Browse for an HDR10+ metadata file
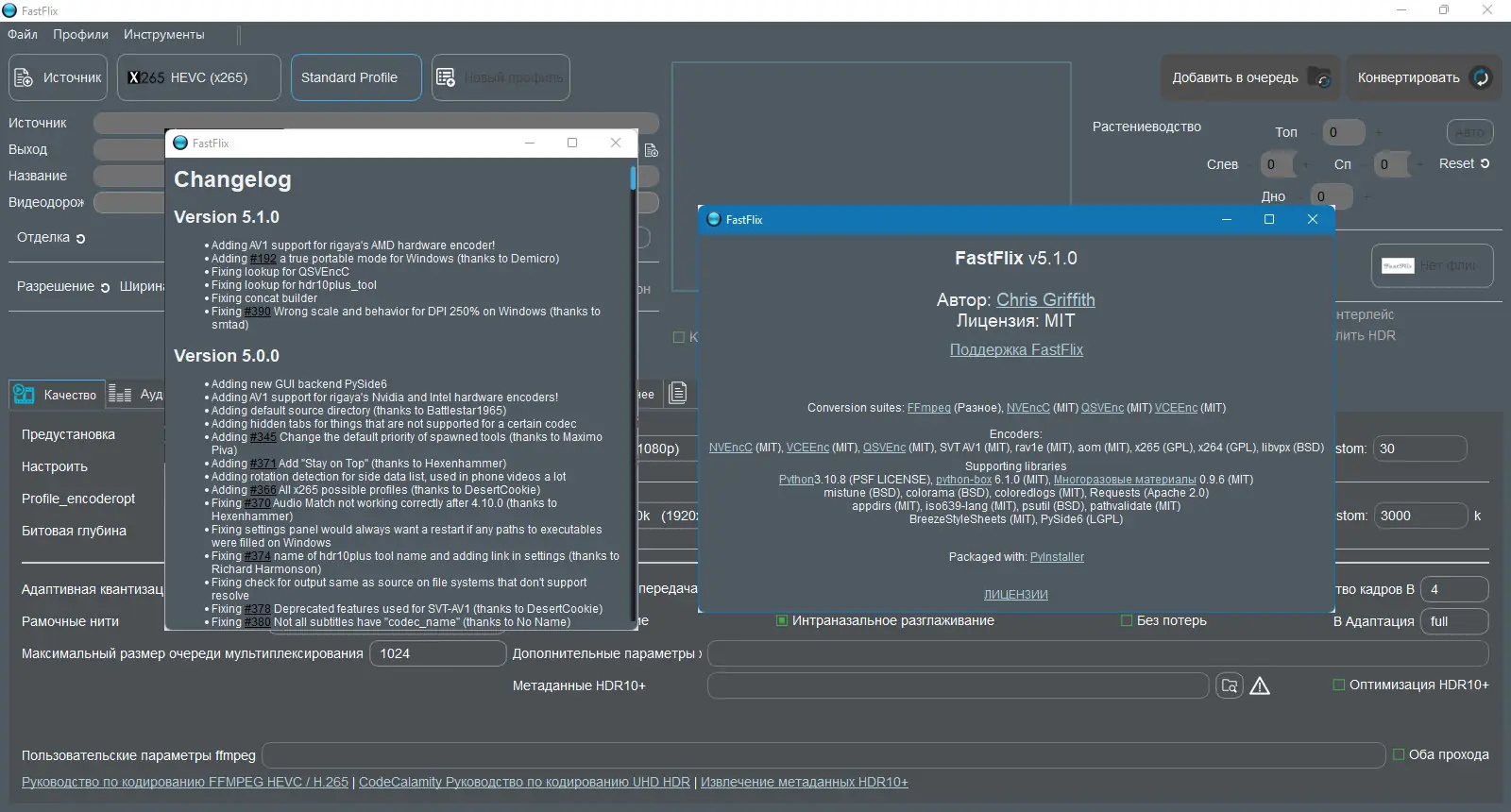The width and height of the screenshot is (1511, 812). pyautogui.click(x=1229, y=685)
